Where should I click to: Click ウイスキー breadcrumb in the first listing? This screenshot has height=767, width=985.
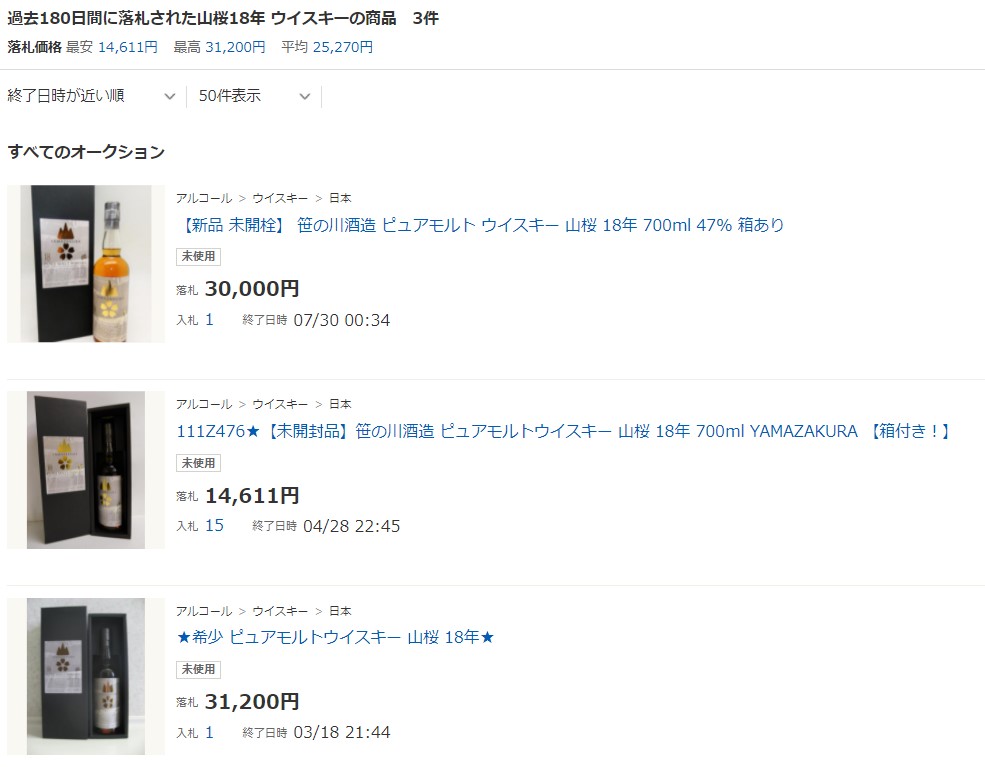280,198
